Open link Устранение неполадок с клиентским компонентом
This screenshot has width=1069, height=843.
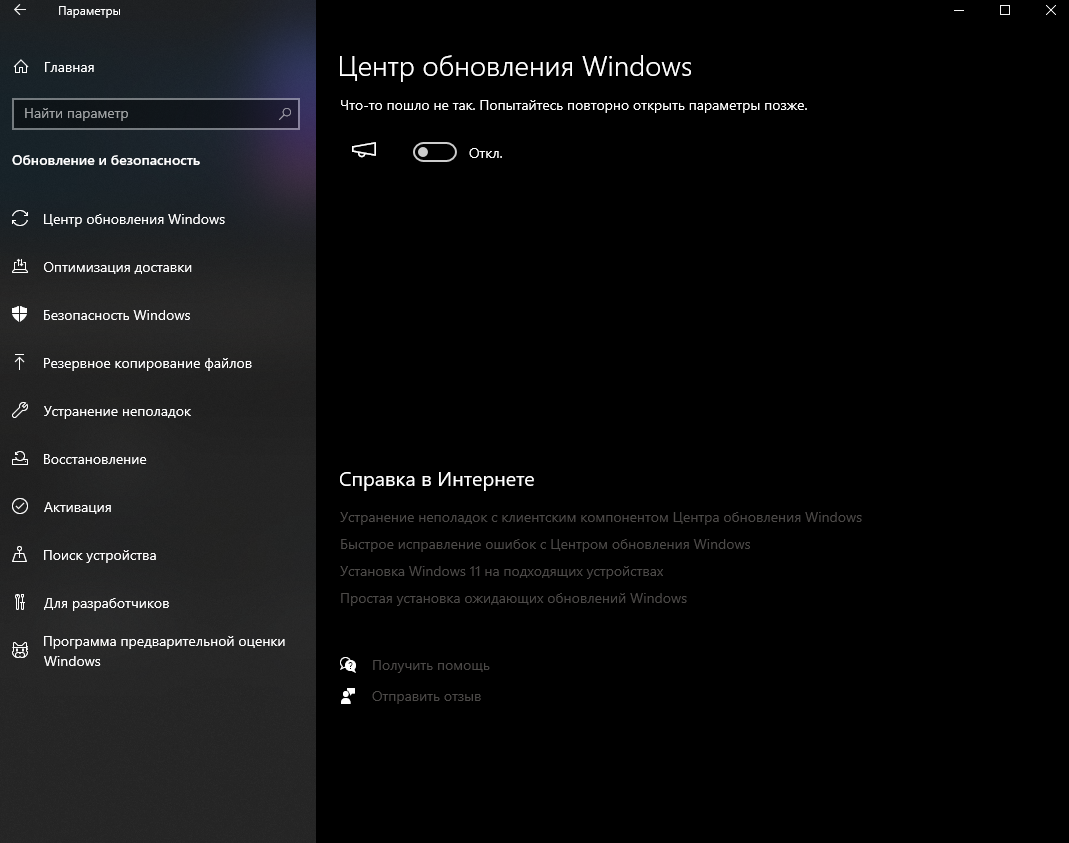point(601,517)
